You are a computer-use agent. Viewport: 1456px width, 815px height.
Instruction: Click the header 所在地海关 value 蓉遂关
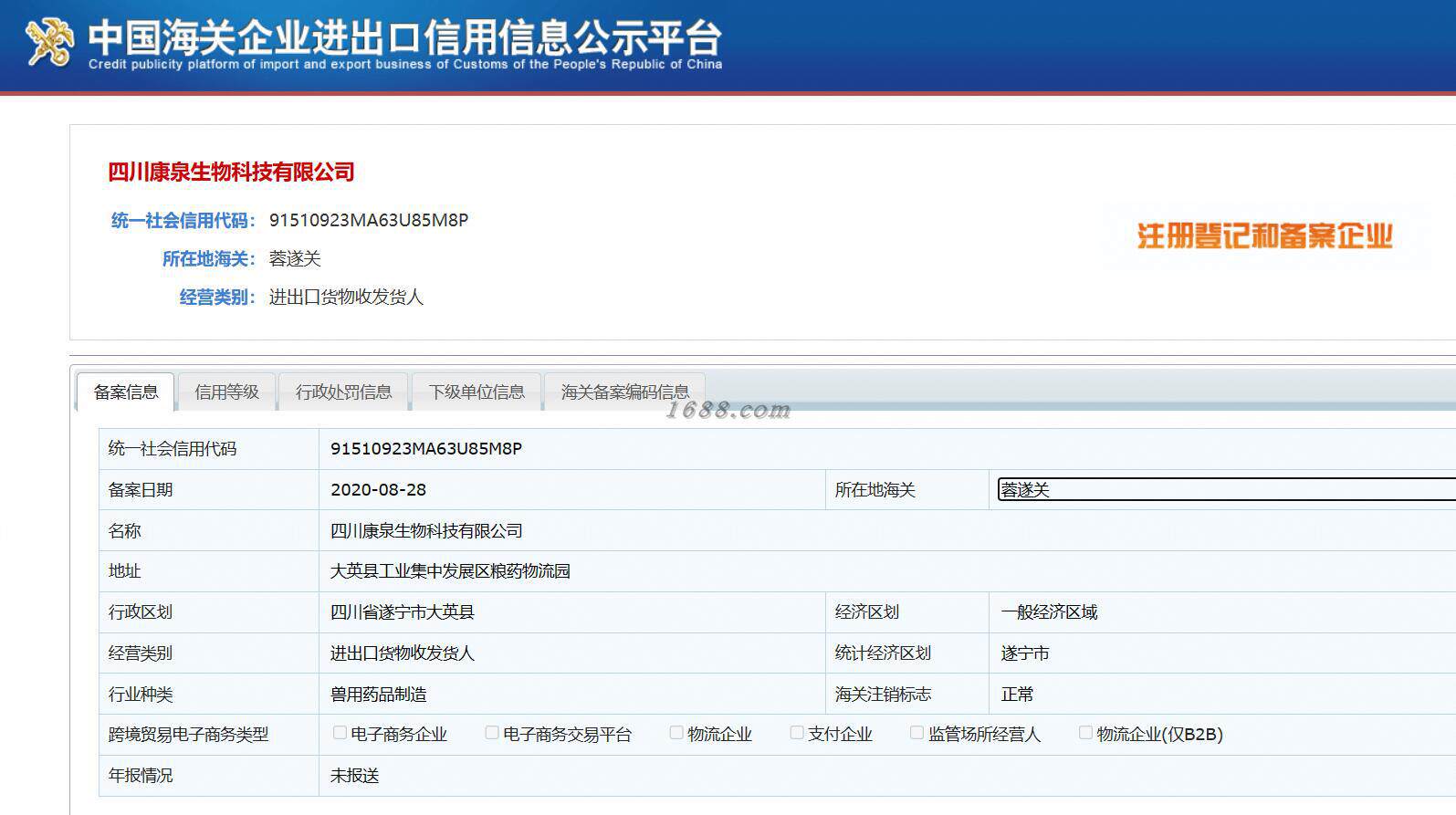pyautogui.click(x=295, y=259)
